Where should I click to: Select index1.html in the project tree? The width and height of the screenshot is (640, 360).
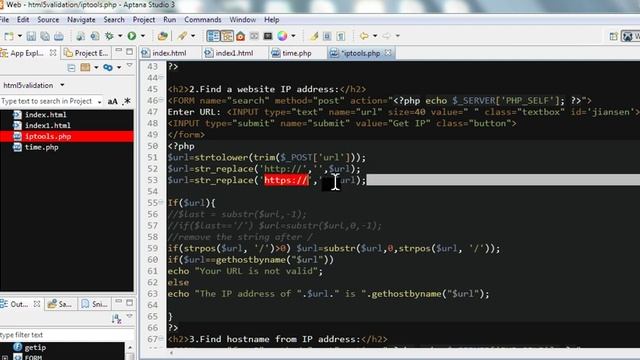tap(48, 125)
